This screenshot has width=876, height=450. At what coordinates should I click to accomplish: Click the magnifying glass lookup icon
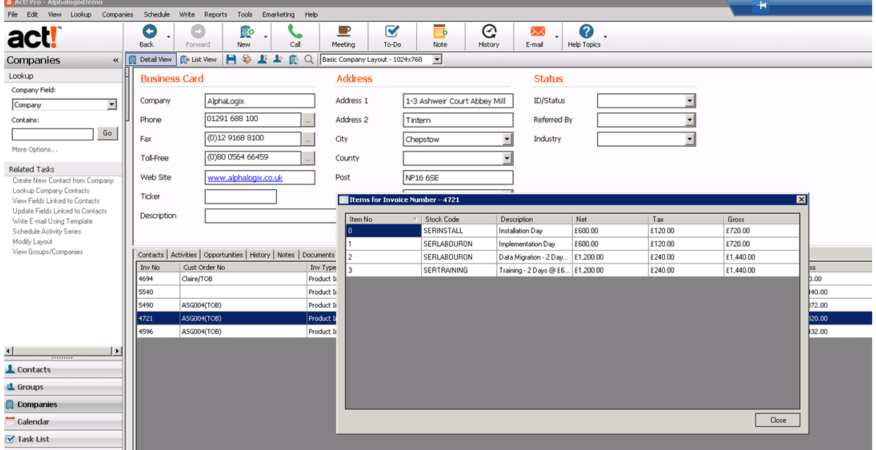tap(309, 59)
